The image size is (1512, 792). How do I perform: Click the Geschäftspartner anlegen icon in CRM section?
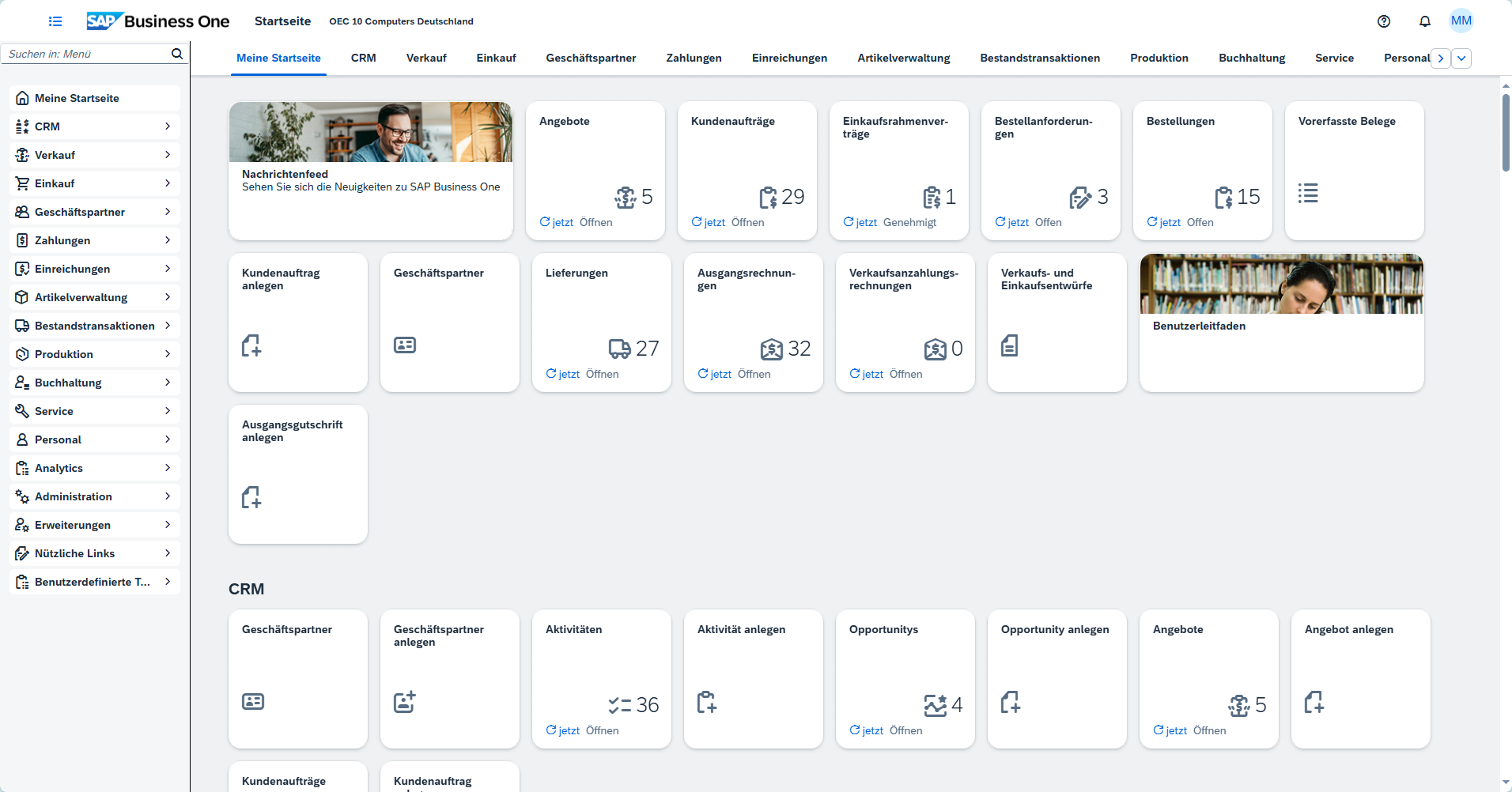(404, 702)
